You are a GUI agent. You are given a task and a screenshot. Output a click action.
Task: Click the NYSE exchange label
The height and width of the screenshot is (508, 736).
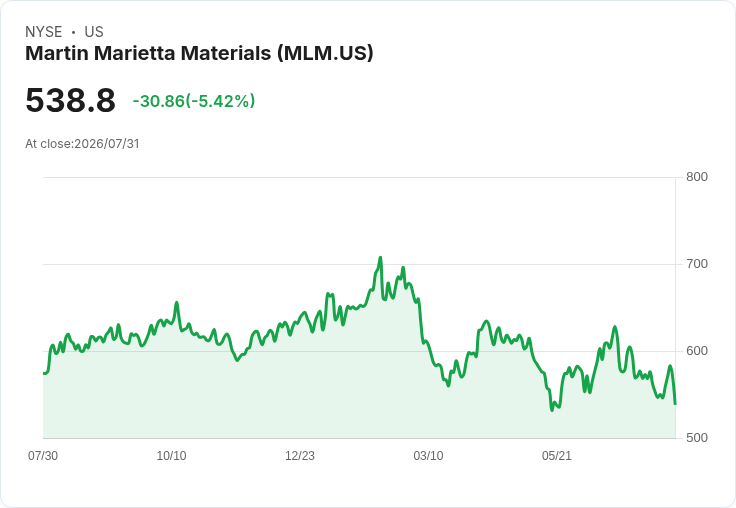(x=44, y=32)
